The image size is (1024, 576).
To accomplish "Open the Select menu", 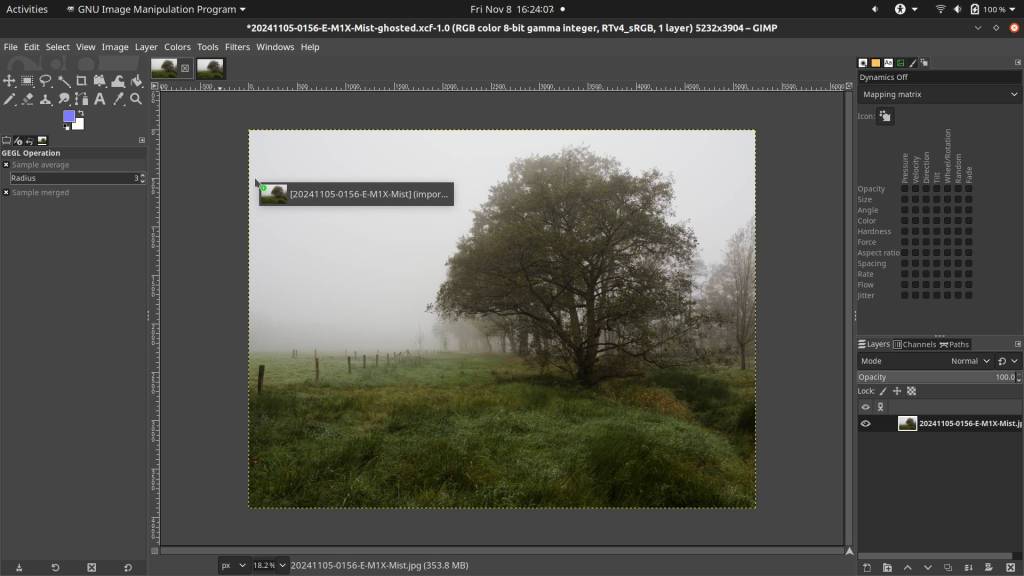I will click(57, 47).
